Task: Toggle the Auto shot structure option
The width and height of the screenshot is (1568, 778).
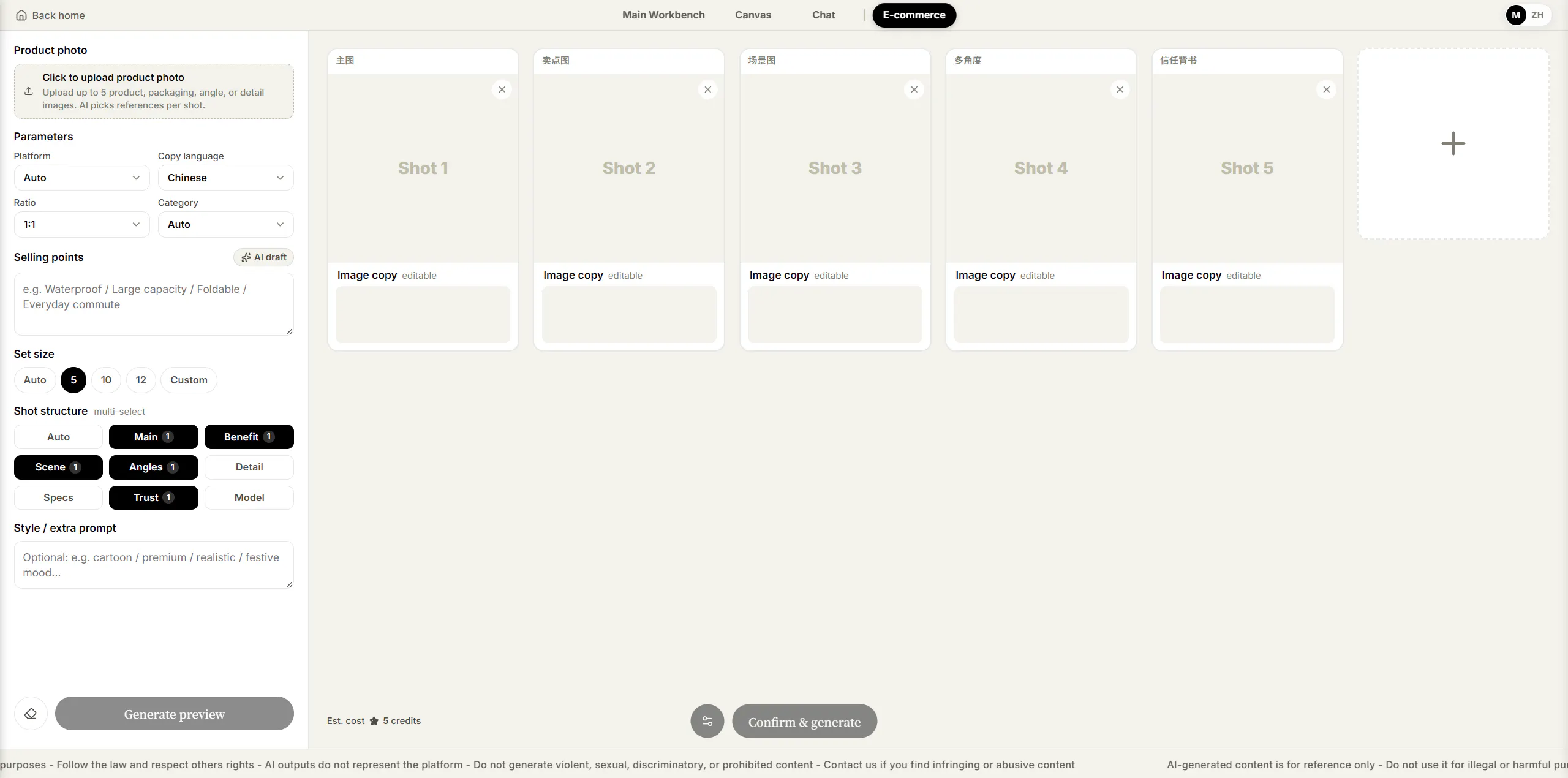Action: click(x=58, y=437)
